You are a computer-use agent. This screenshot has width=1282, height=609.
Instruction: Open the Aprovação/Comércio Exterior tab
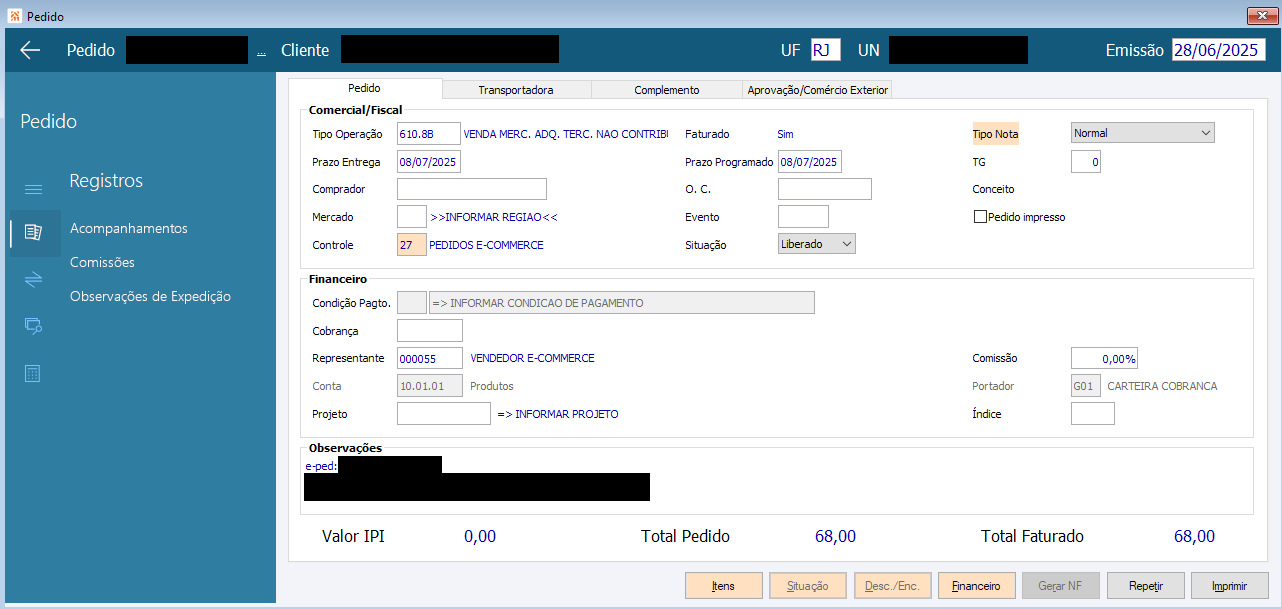pyautogui.click(x=817, y=90)
